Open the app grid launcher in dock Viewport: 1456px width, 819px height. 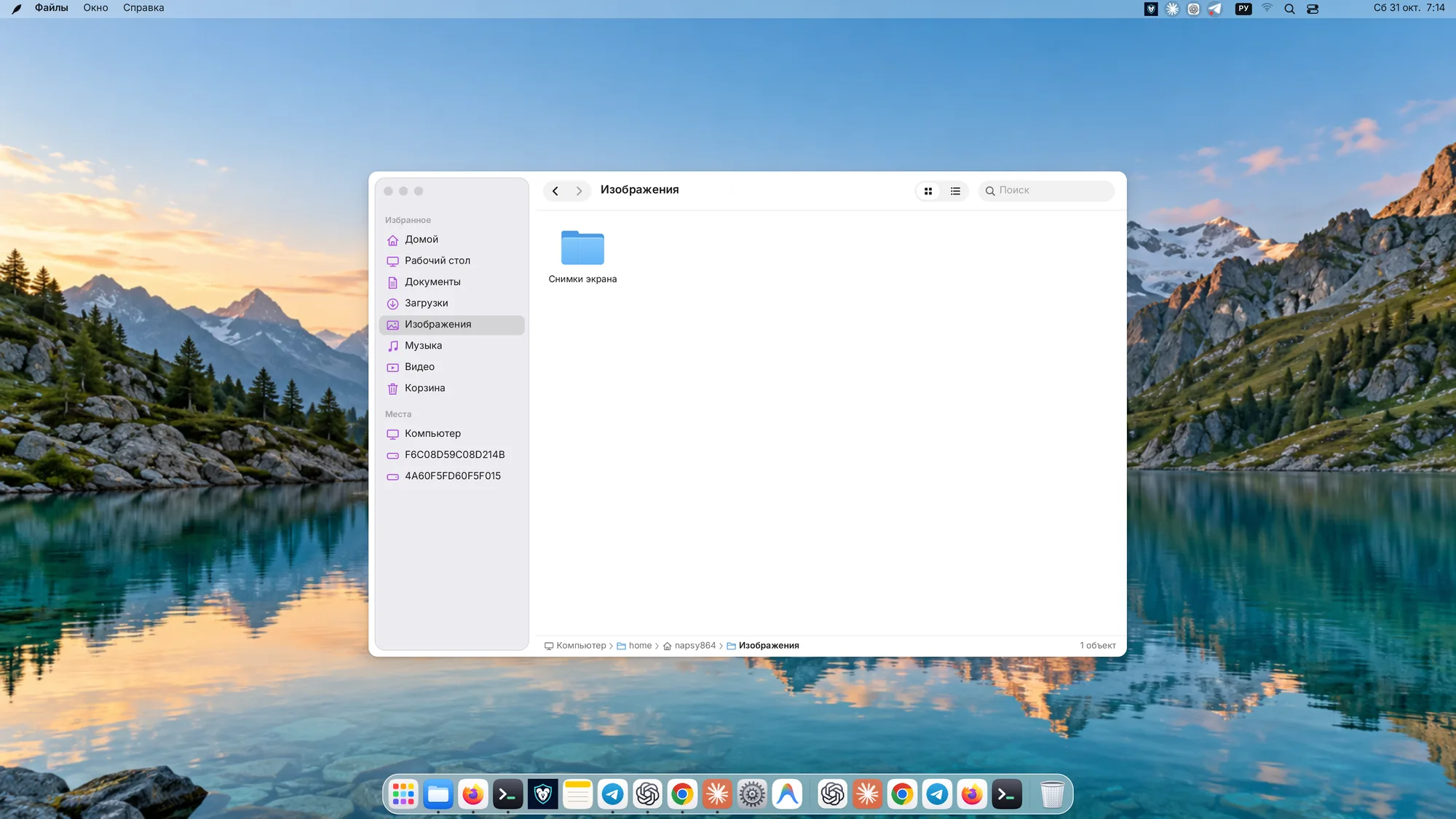pos(403,794)
